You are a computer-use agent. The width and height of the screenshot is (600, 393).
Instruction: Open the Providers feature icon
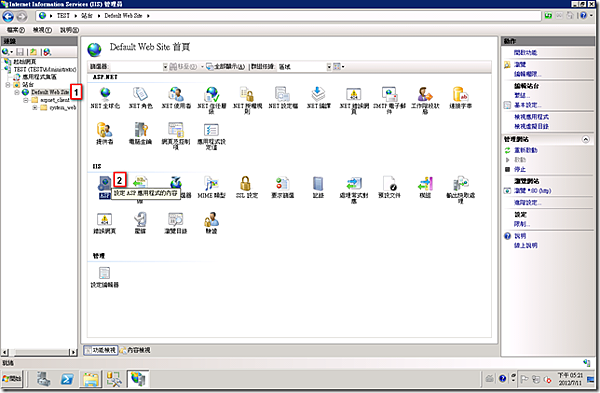pyautogui.click(x=104, y=130)
